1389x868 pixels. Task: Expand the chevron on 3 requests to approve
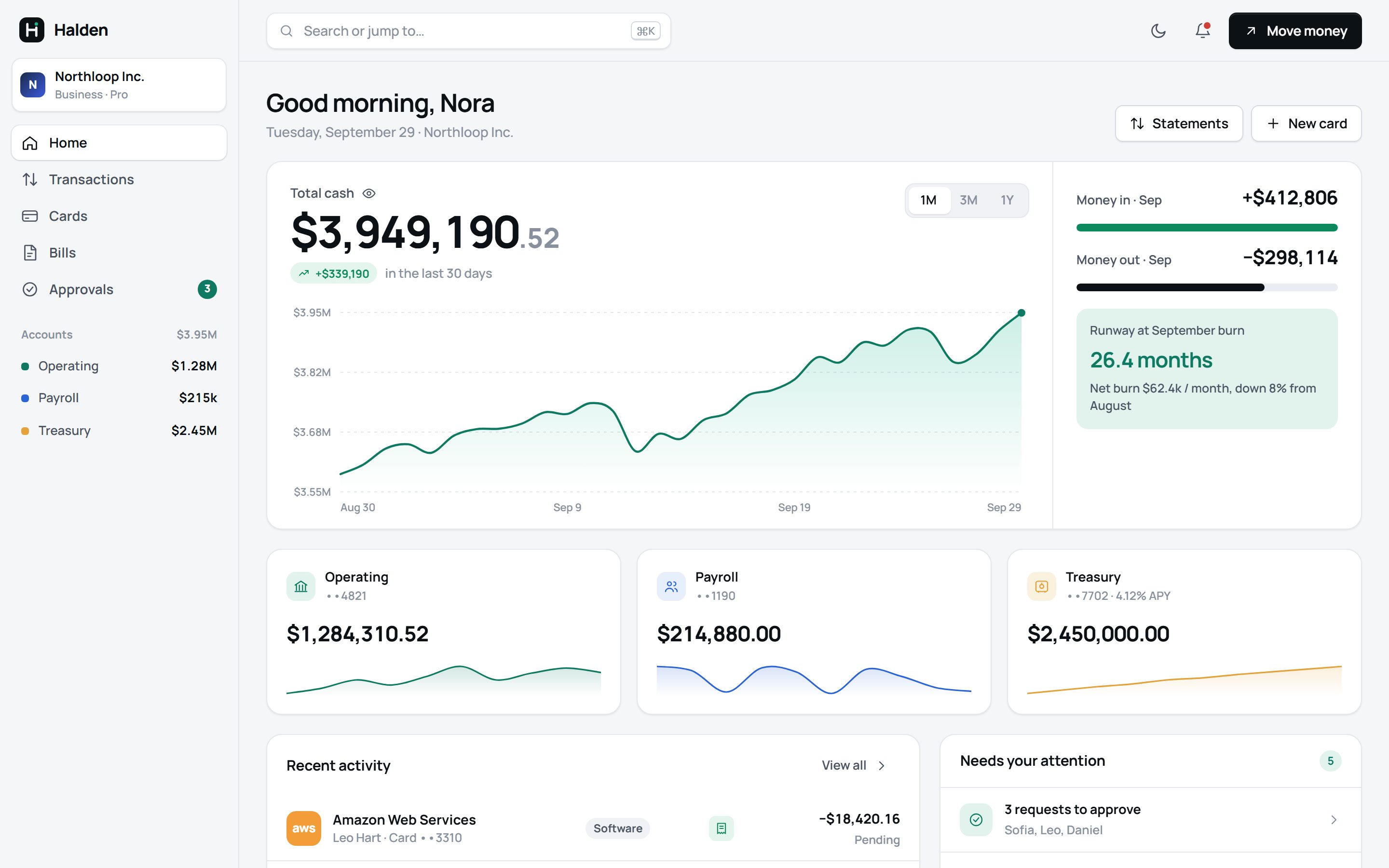(1334, 820)
